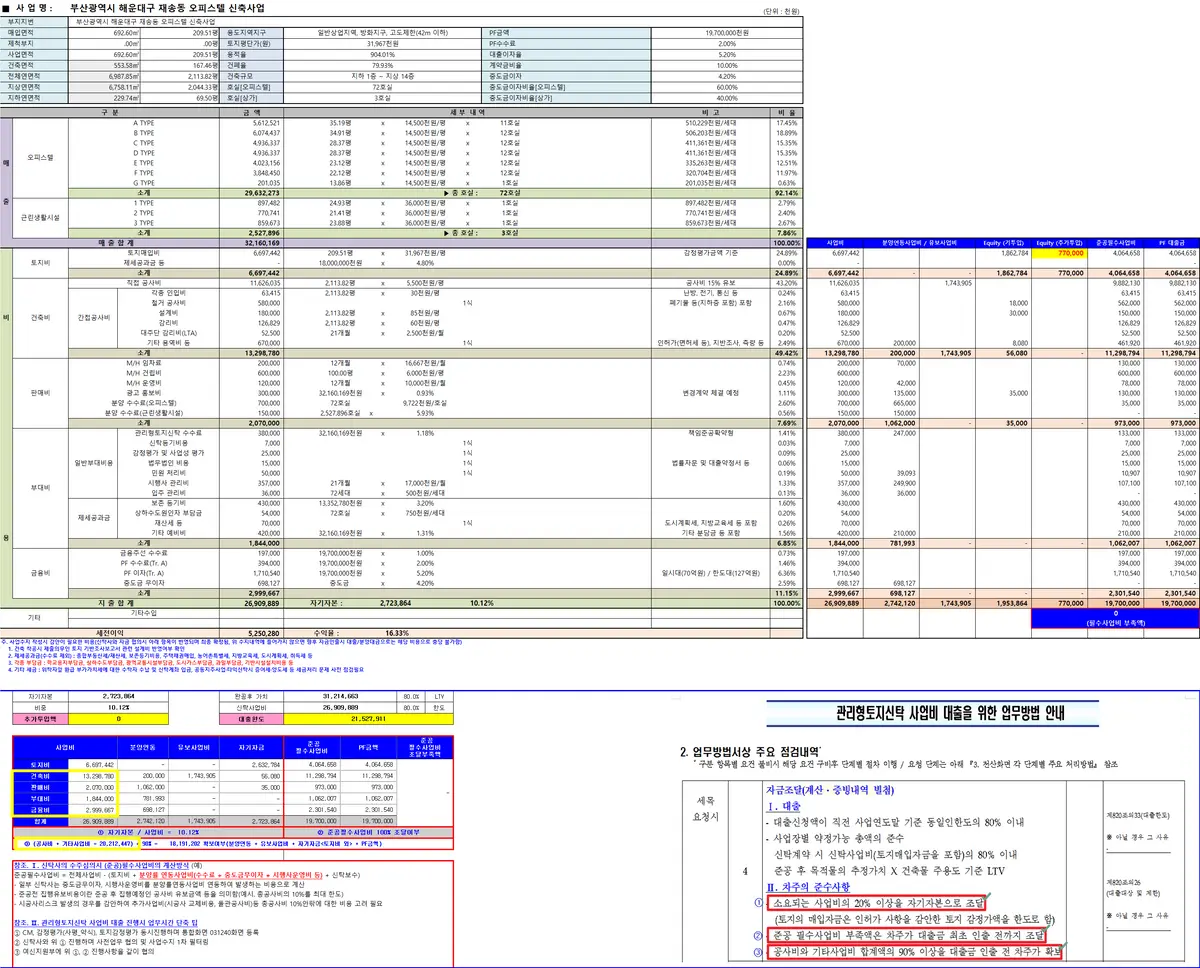Click the yellow-outlined 건축비 13,298,780 cell
Image resolution: width=1200 pixels, height=968 pixels.
(x=94, y=776)
